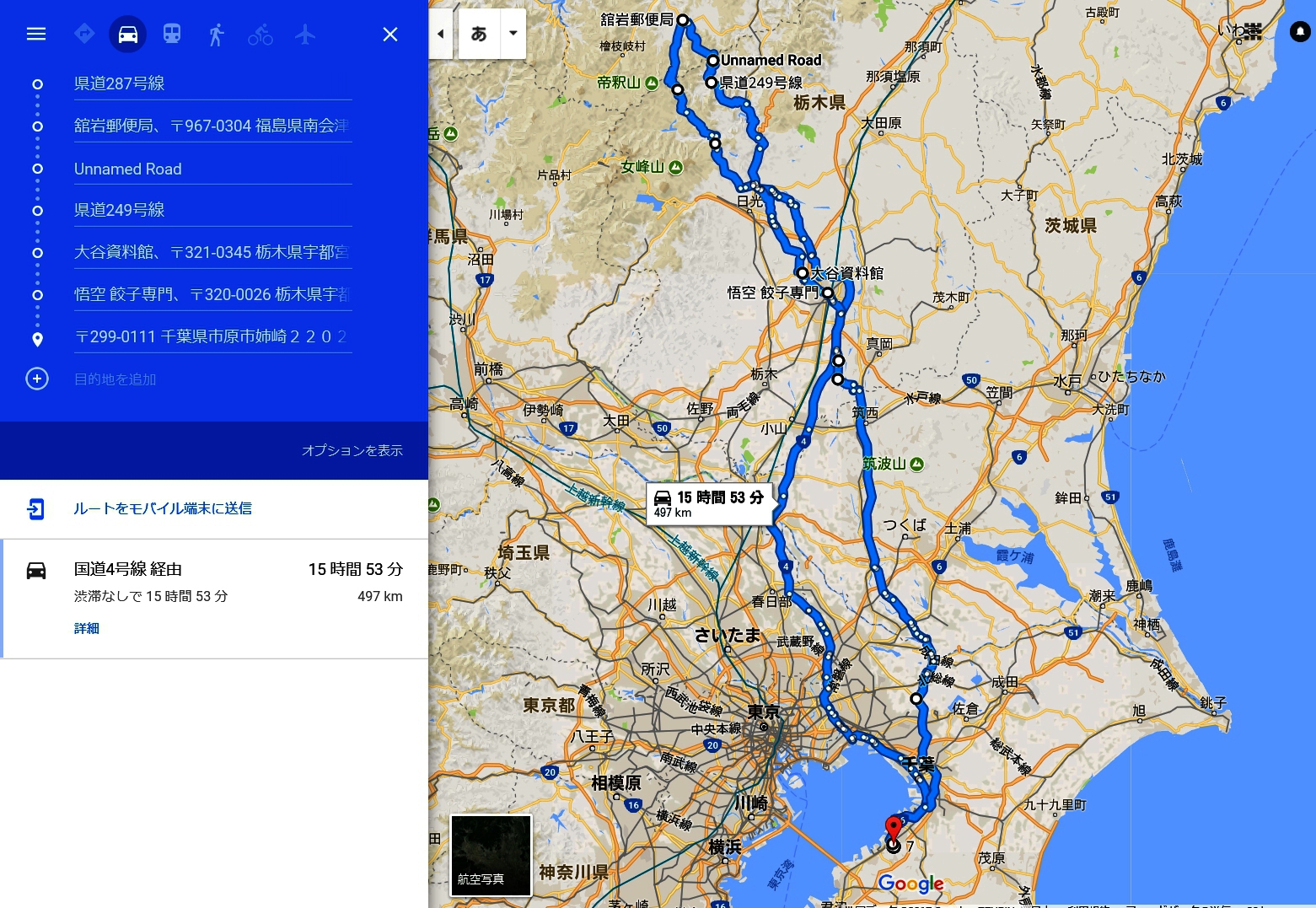The image size is (1316, 908).
Task: Click the 成田 city label
Action: point(1005,682)
